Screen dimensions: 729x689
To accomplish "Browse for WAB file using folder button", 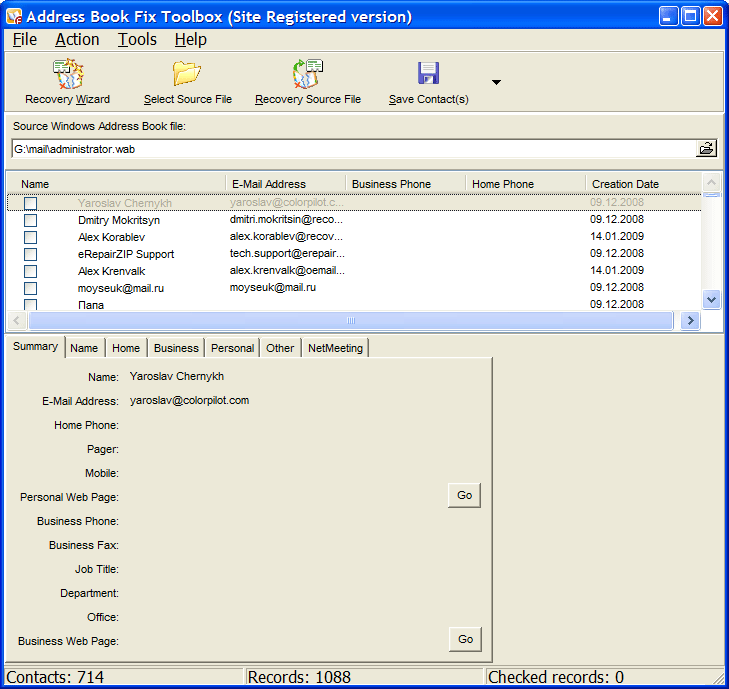I will [x=706, y=149].
